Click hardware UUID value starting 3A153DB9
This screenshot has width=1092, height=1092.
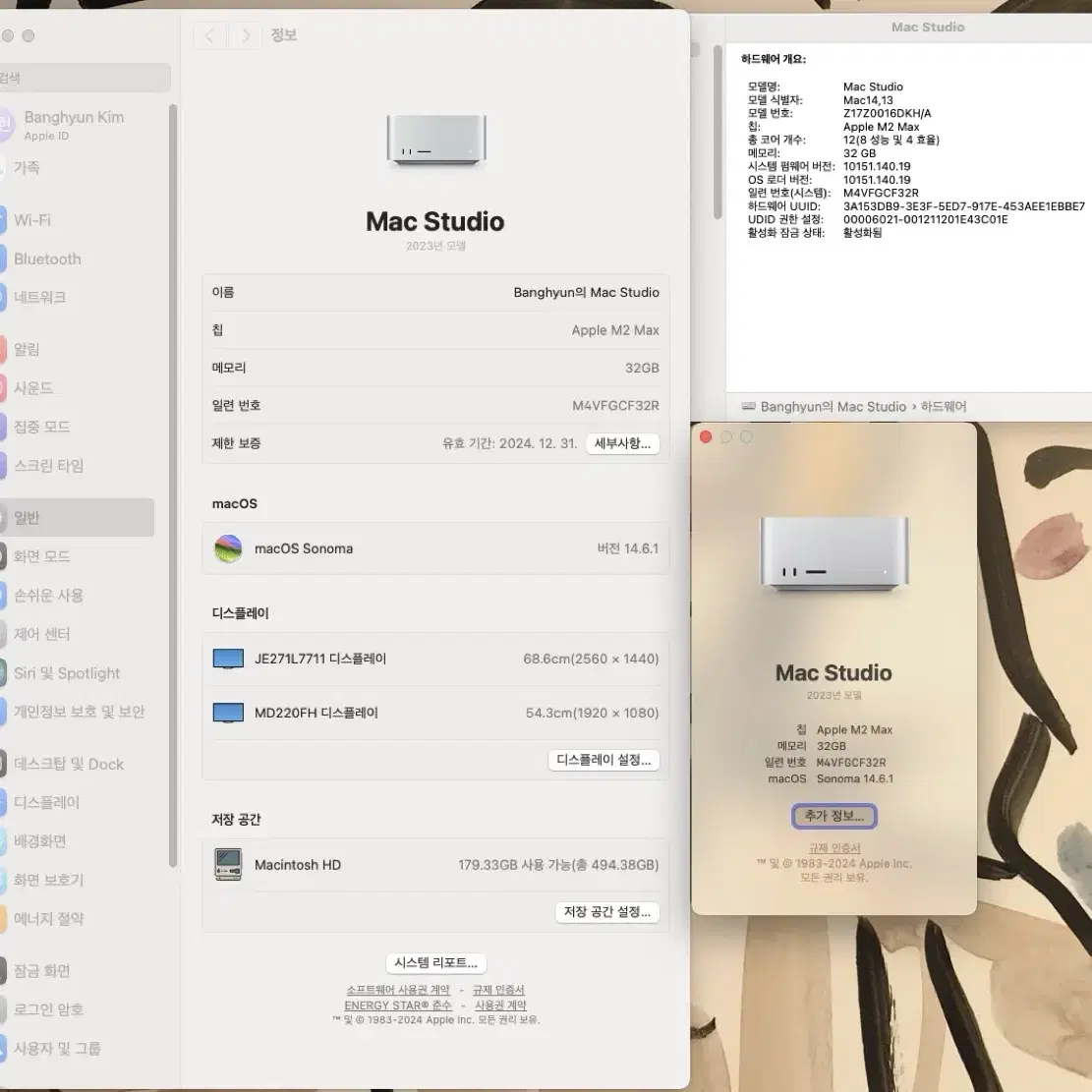[964, 206]
